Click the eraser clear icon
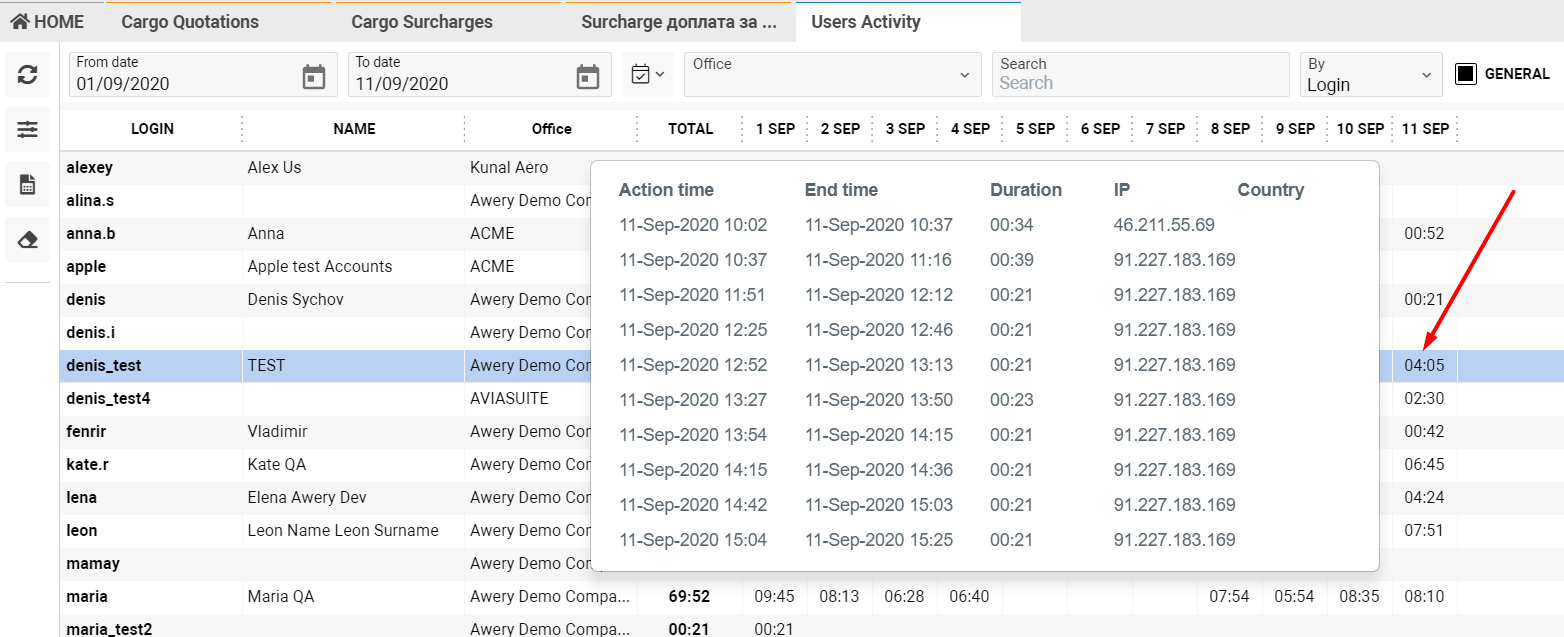Screen dimensions: 1564x637 28,240
